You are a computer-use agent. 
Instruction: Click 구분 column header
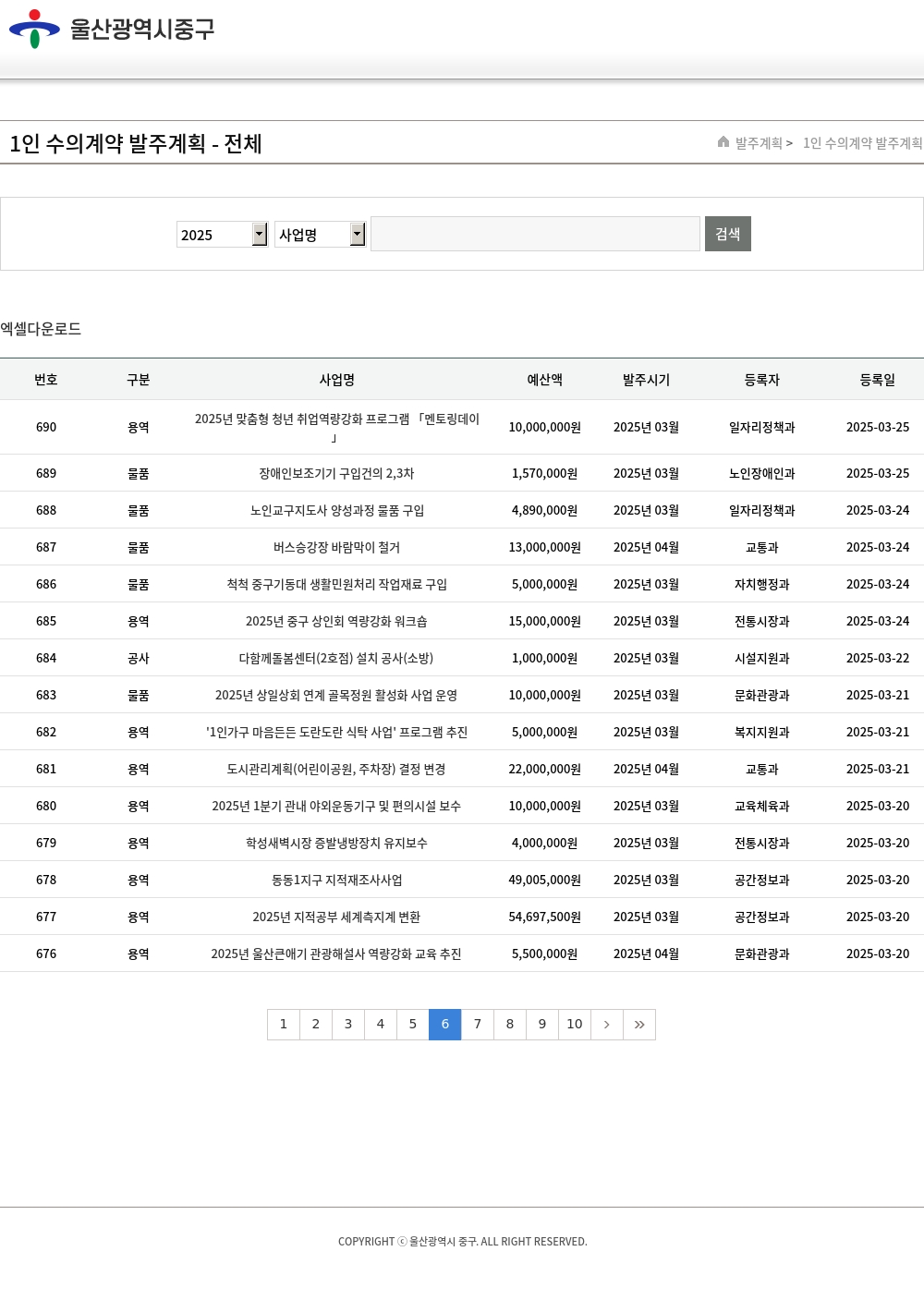[139, 380]
